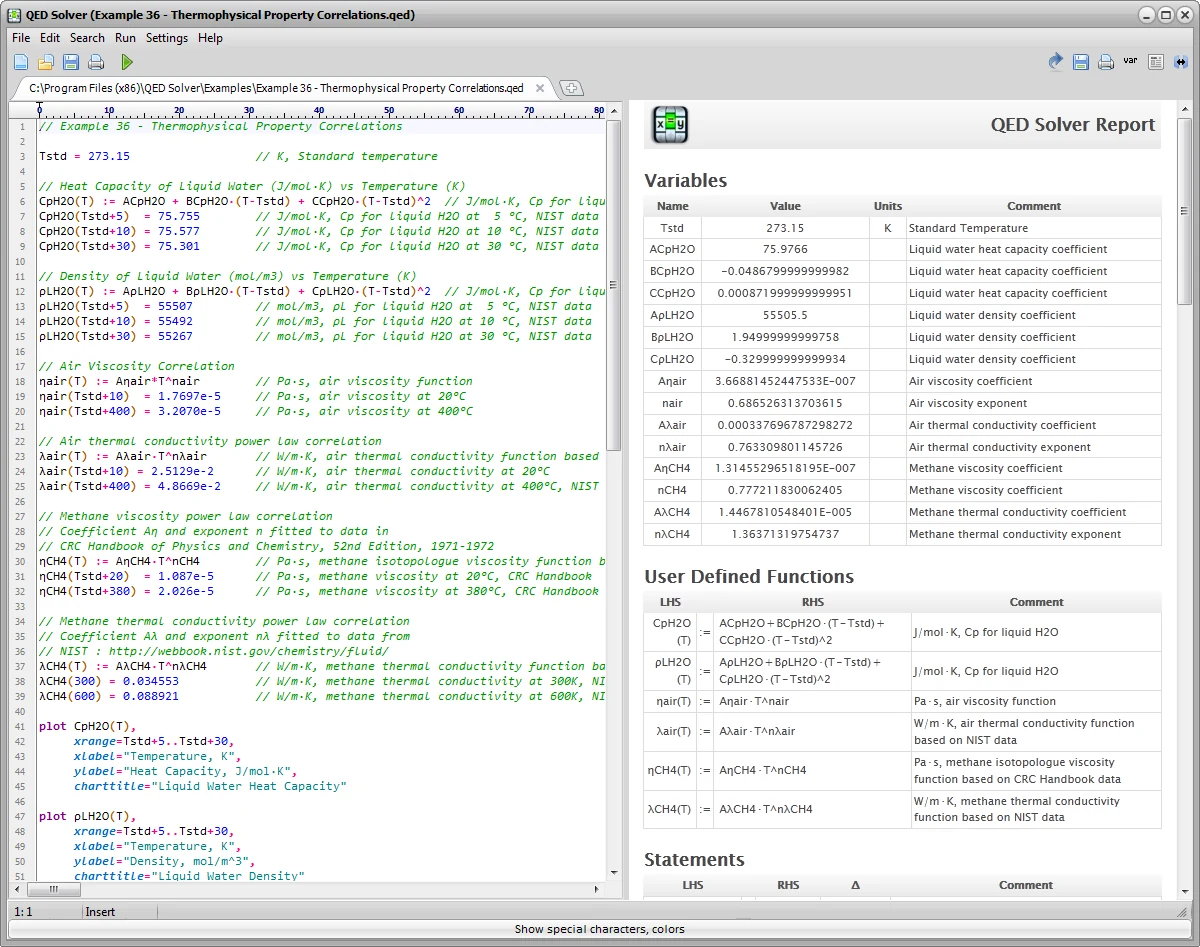Click the 'User Defined Functions' heading
1200x947 pixels.
point(749,577)
